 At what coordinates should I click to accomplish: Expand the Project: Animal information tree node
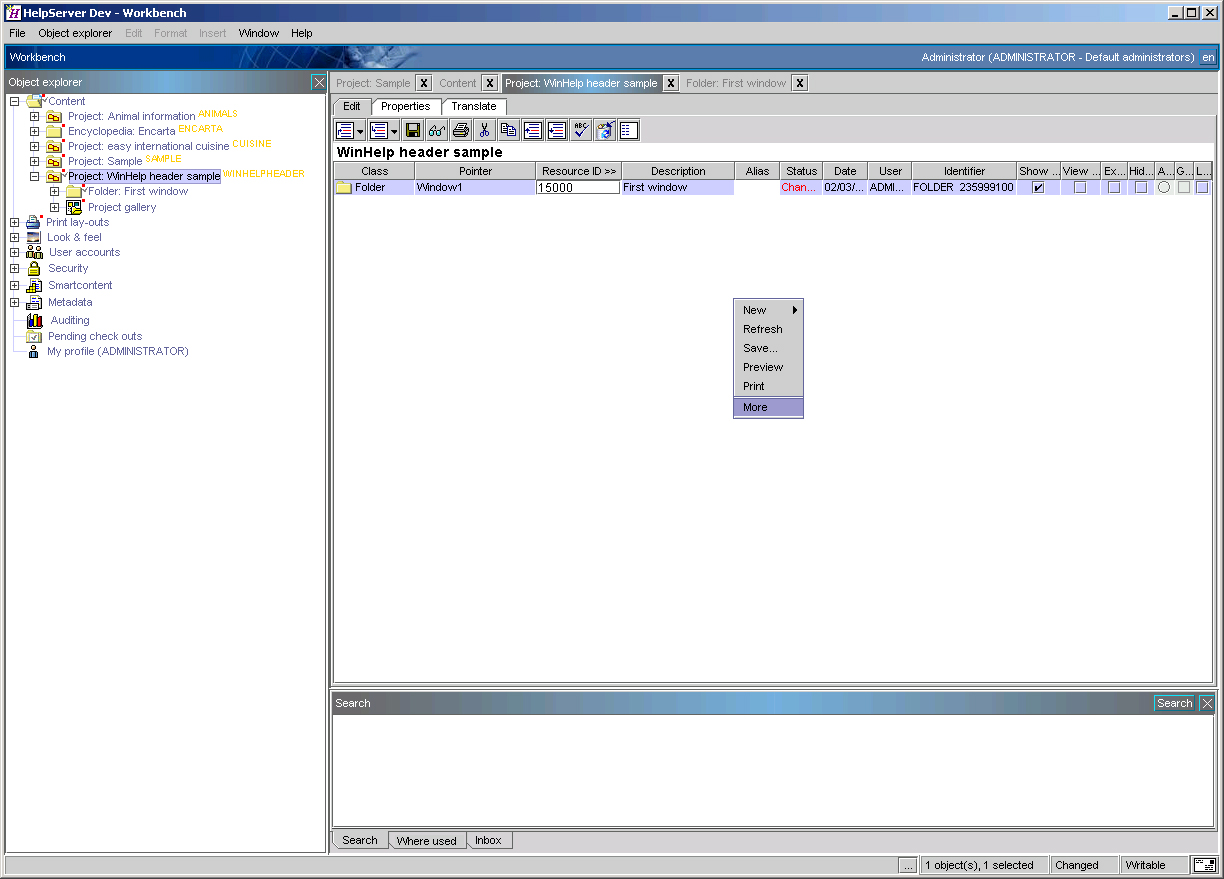coord(33,115)
